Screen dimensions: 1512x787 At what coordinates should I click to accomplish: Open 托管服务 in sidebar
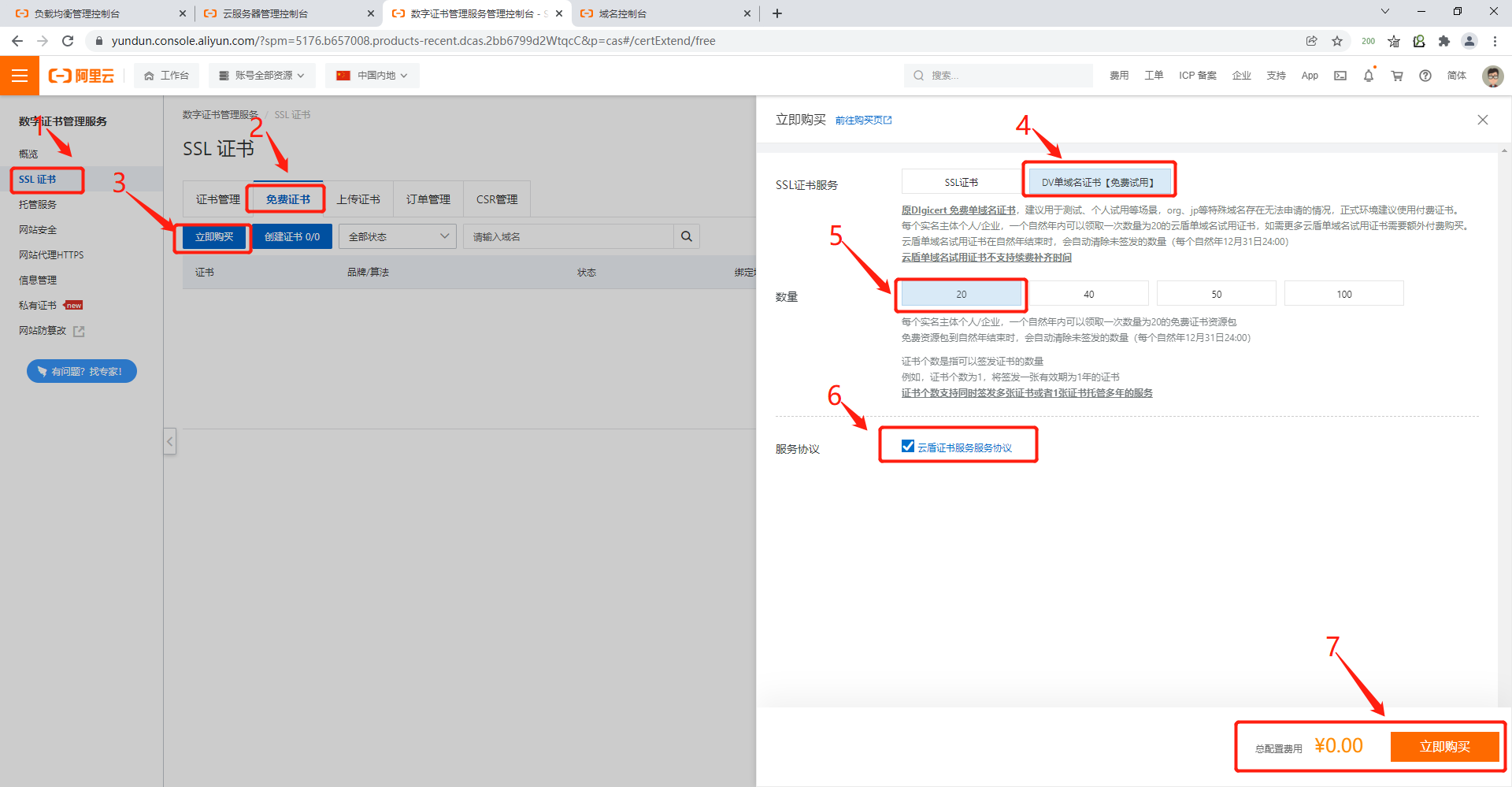tap(38, 205)
